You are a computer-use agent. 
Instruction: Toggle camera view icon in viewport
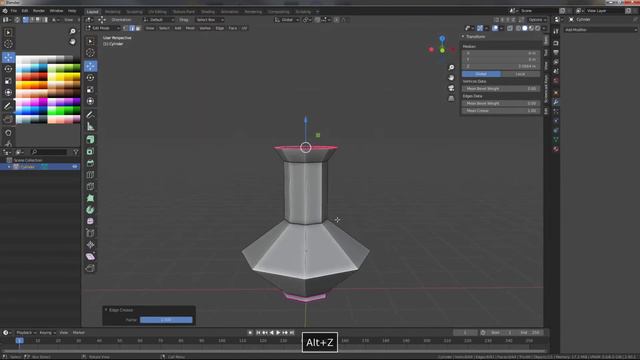451,88
